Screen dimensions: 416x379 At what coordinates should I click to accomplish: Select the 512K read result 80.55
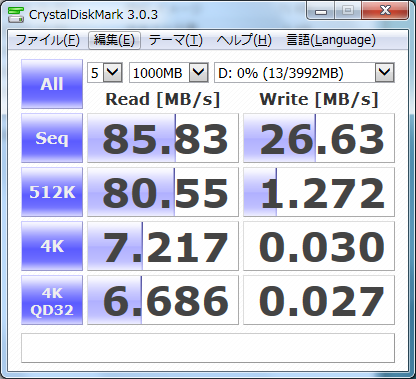[x=163, y=192]
